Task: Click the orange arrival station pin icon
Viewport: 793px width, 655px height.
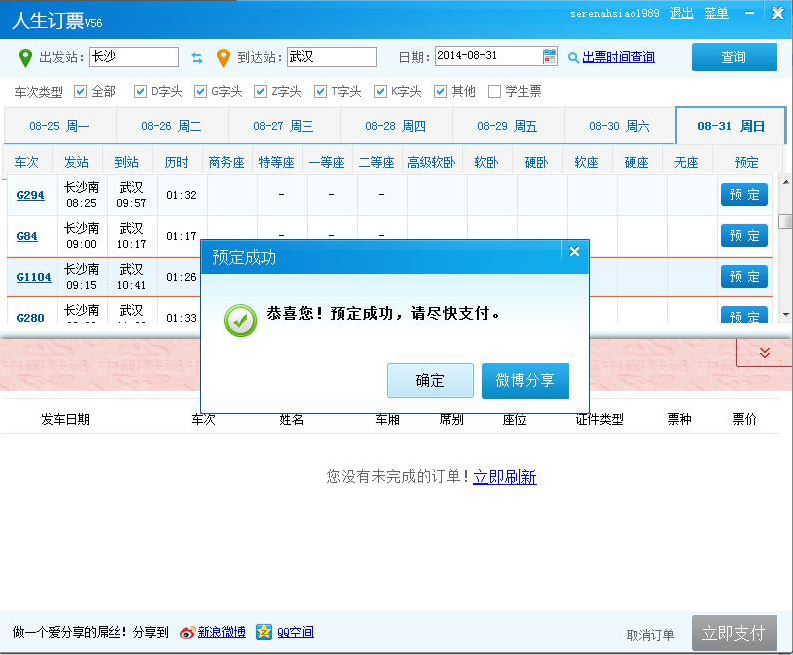Action: point(223,57)
